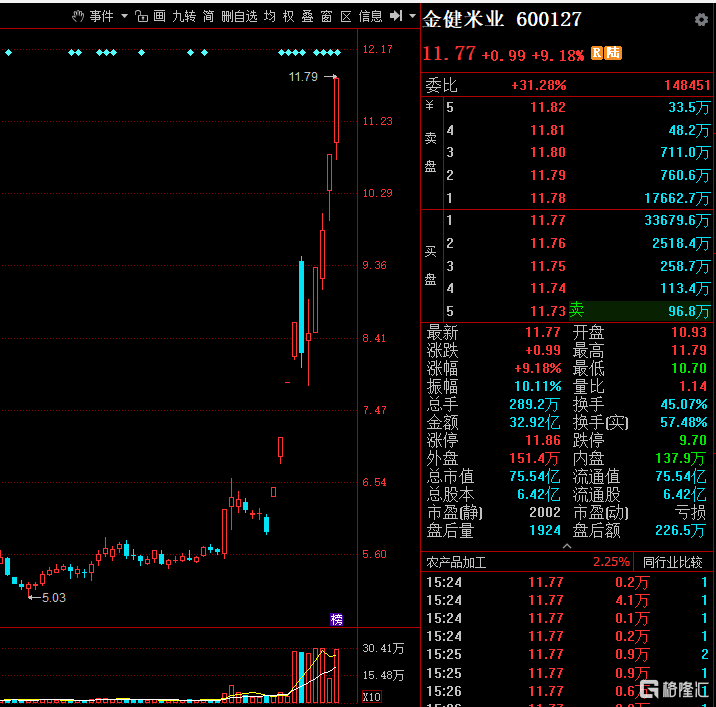Select buy level 3 price 11.75

[x=548, y=266]
